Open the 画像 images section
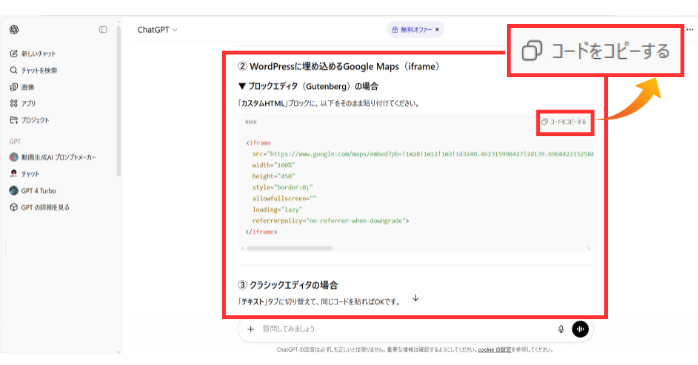 point(22,87)
